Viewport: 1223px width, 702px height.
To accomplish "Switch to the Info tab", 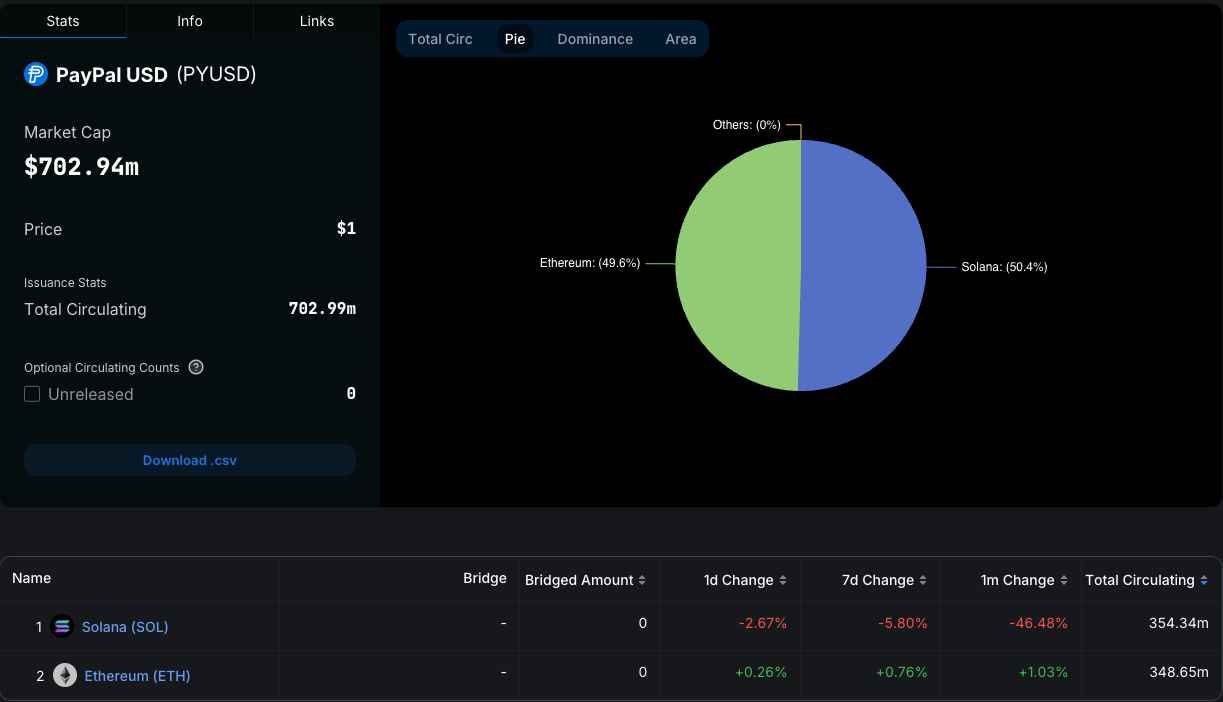I will click(x=190, y=21).
